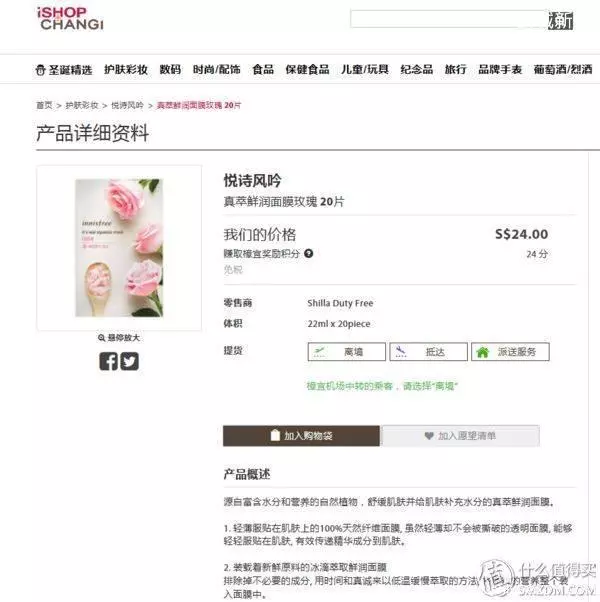Open 品牌手表 navigation item
Screen dimensions: 600x602
tap(500, 69)
